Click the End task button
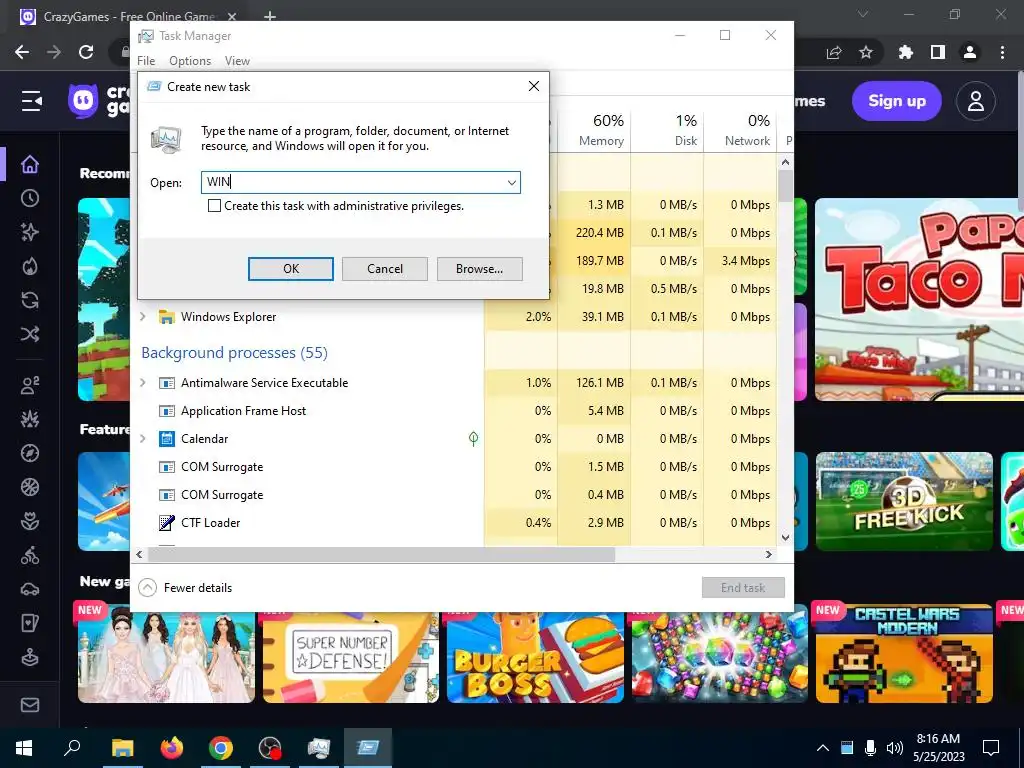 743,588
